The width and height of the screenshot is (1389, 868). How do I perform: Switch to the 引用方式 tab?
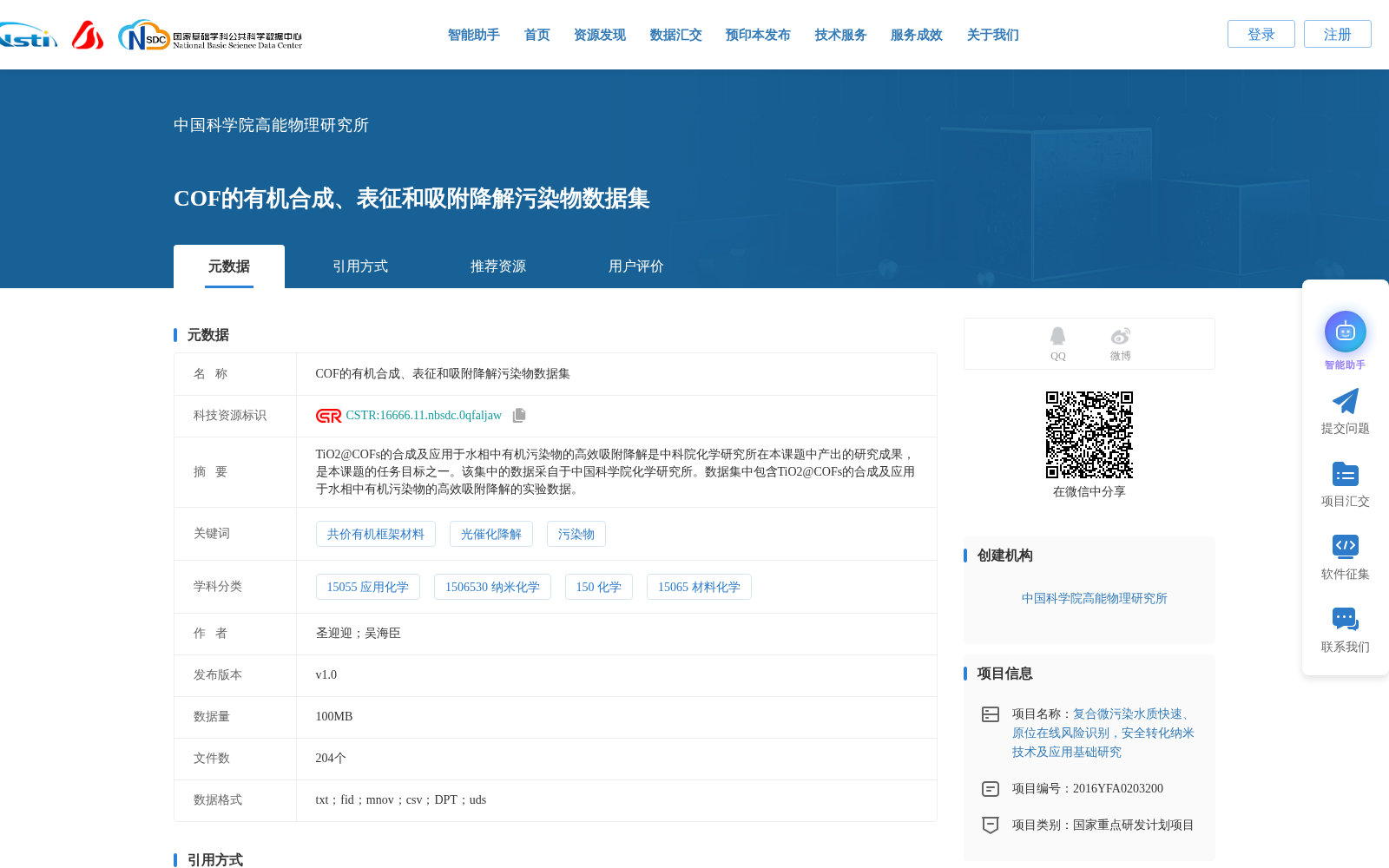[x=360, y=266]
